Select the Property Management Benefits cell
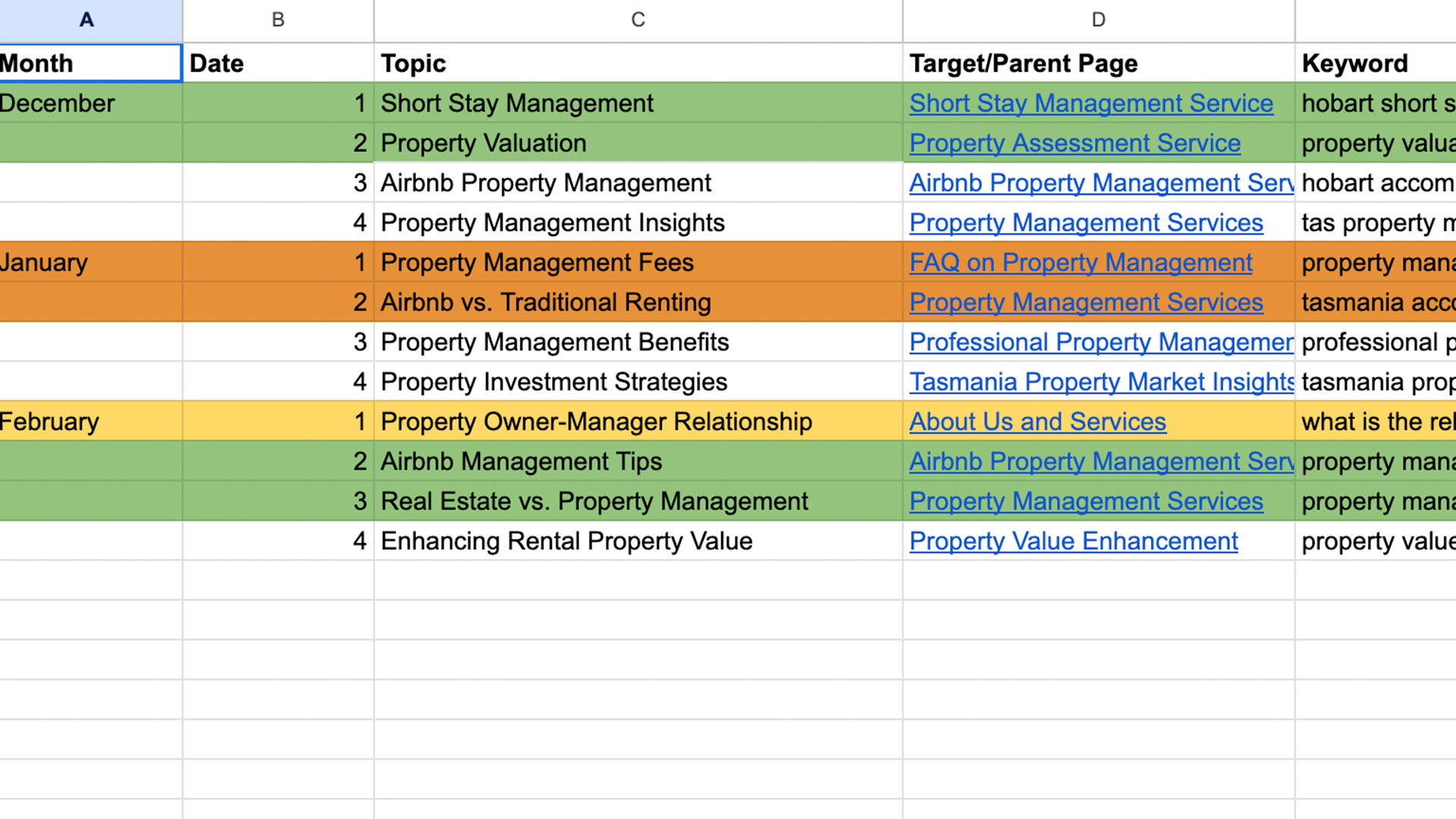Screen dimensions: 1456x819 tap(638, 342)
